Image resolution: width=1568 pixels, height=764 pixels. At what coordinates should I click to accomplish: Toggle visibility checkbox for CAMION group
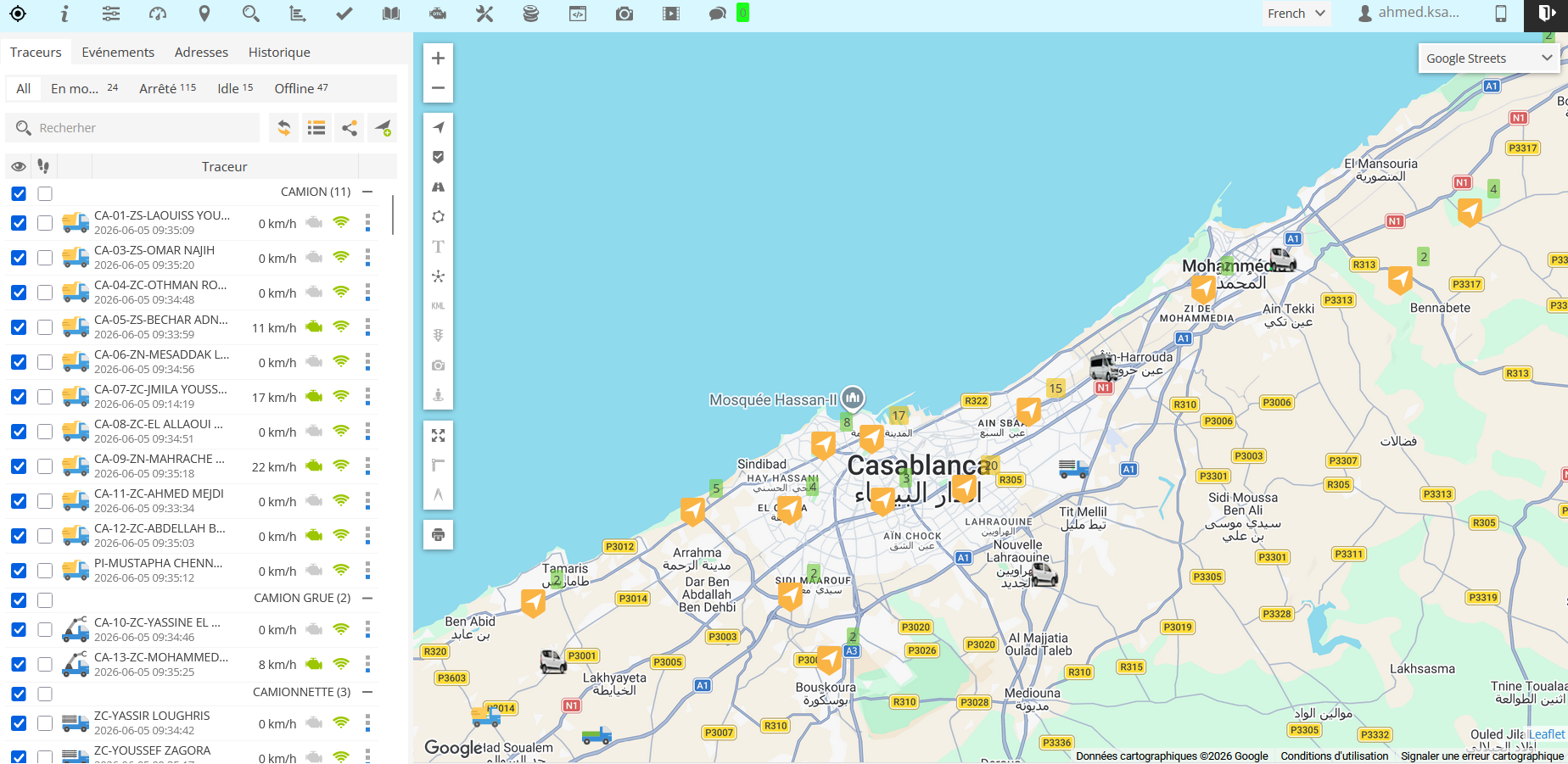tap(19, 193)
